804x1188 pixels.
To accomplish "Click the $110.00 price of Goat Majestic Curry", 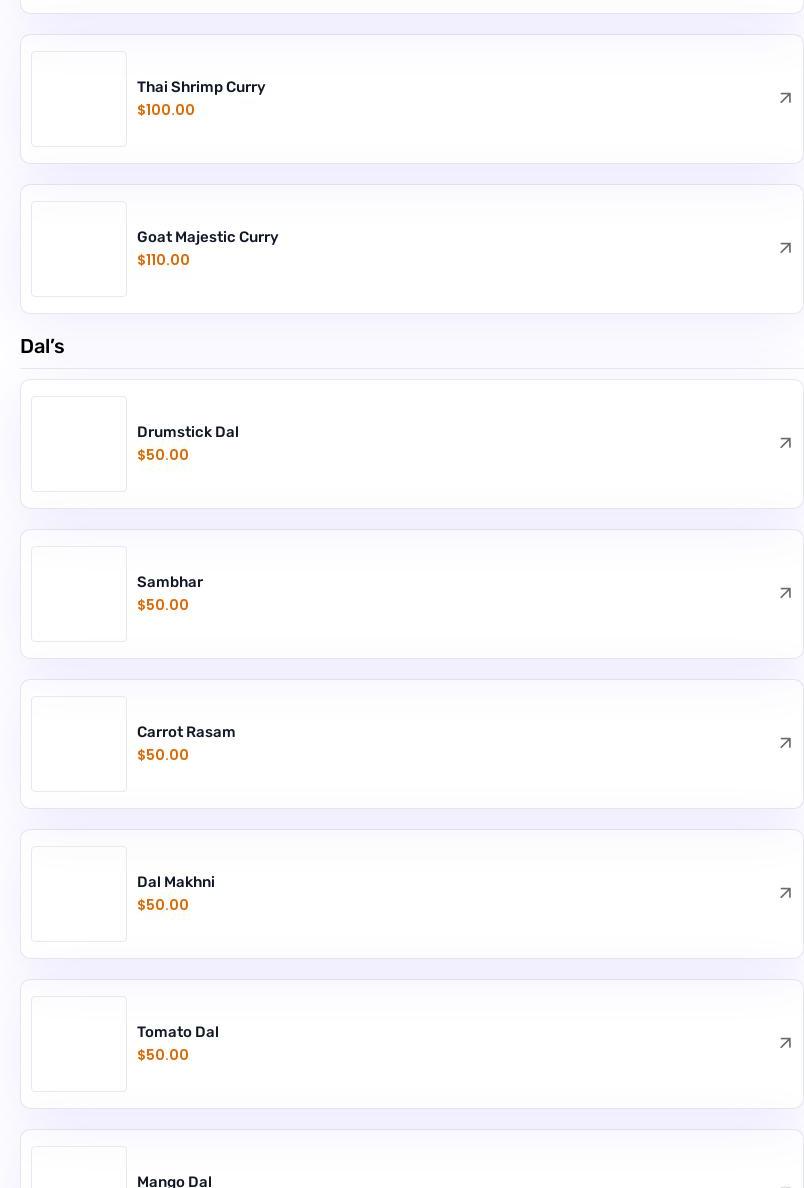I will [163, 260].
